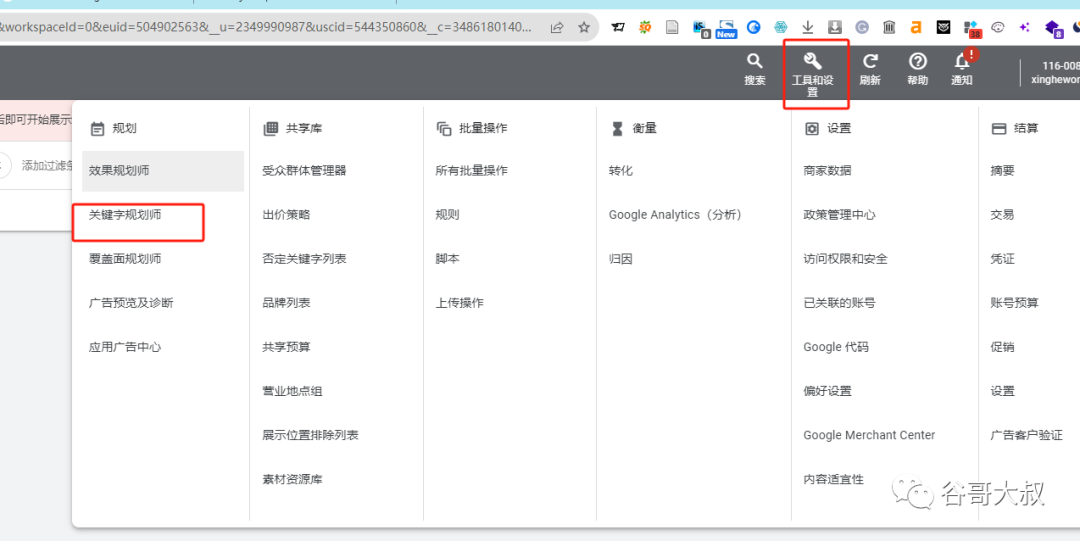Click the blue circular bird extension icon
The image size is (1080, 541).
pyautogui.click(x=754, y=28)
